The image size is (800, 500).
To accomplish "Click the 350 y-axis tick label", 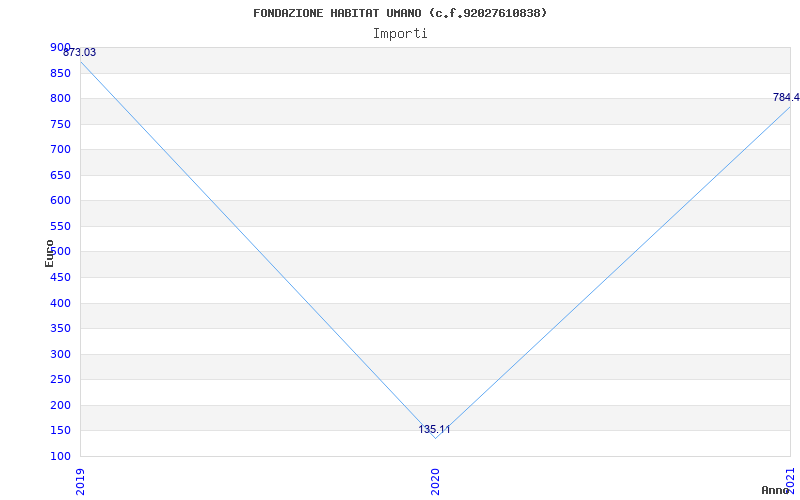I will tap(60, 329).
